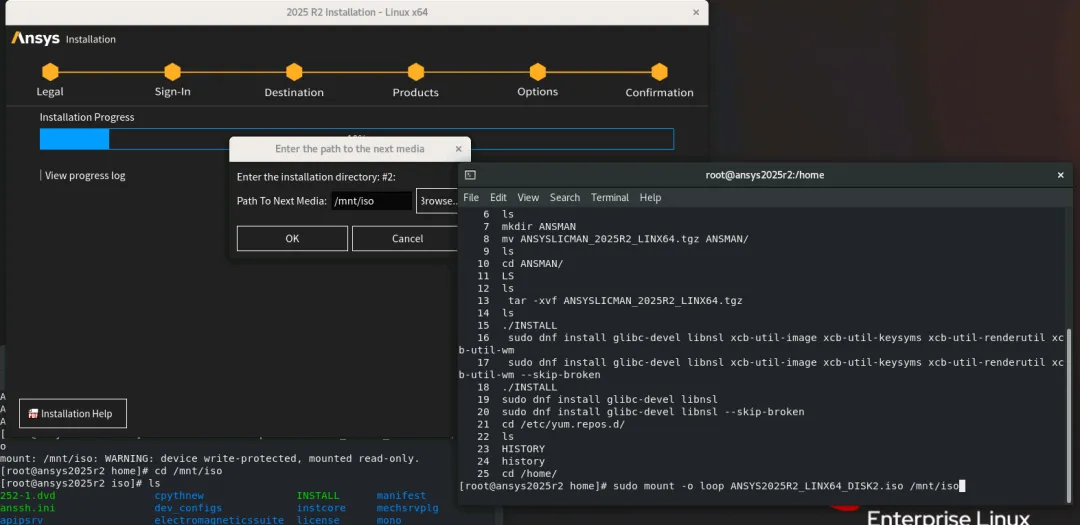Click 'instcore' entry in background terminal listing
Screen dimensions: 1080x525
click(x=322, y=508)
